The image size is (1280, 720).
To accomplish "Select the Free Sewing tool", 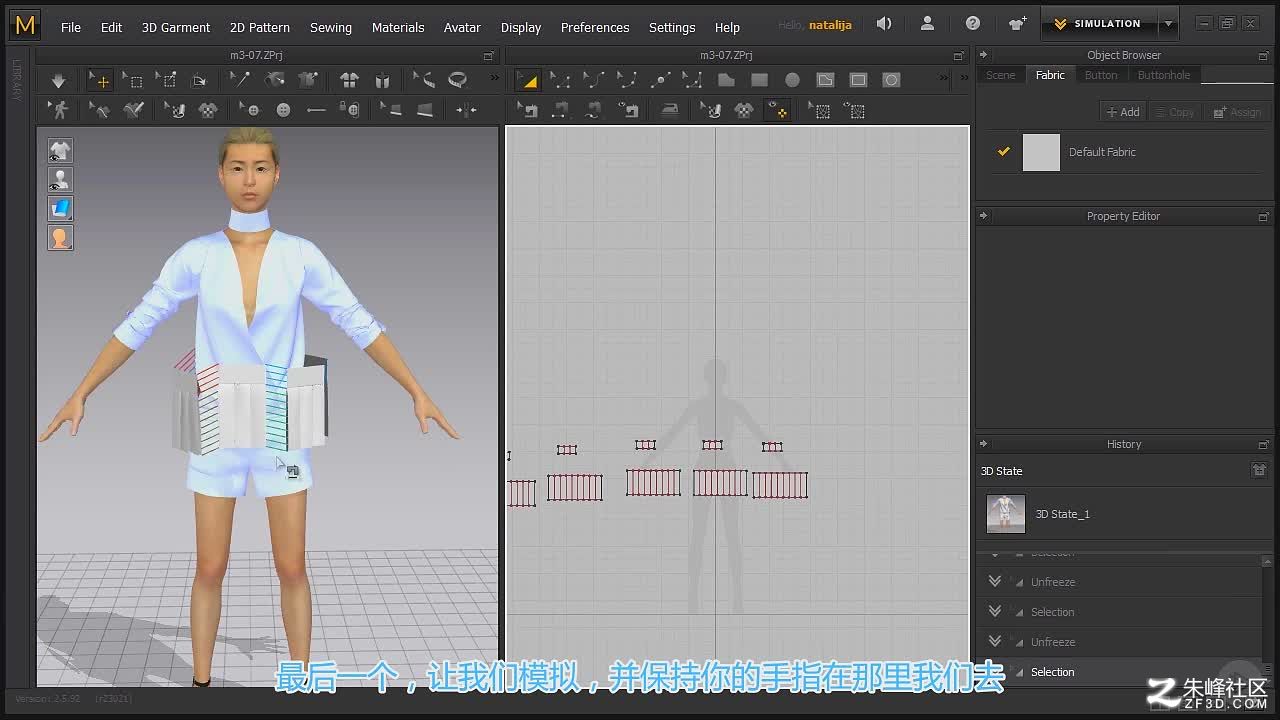I will click(593, 110).
